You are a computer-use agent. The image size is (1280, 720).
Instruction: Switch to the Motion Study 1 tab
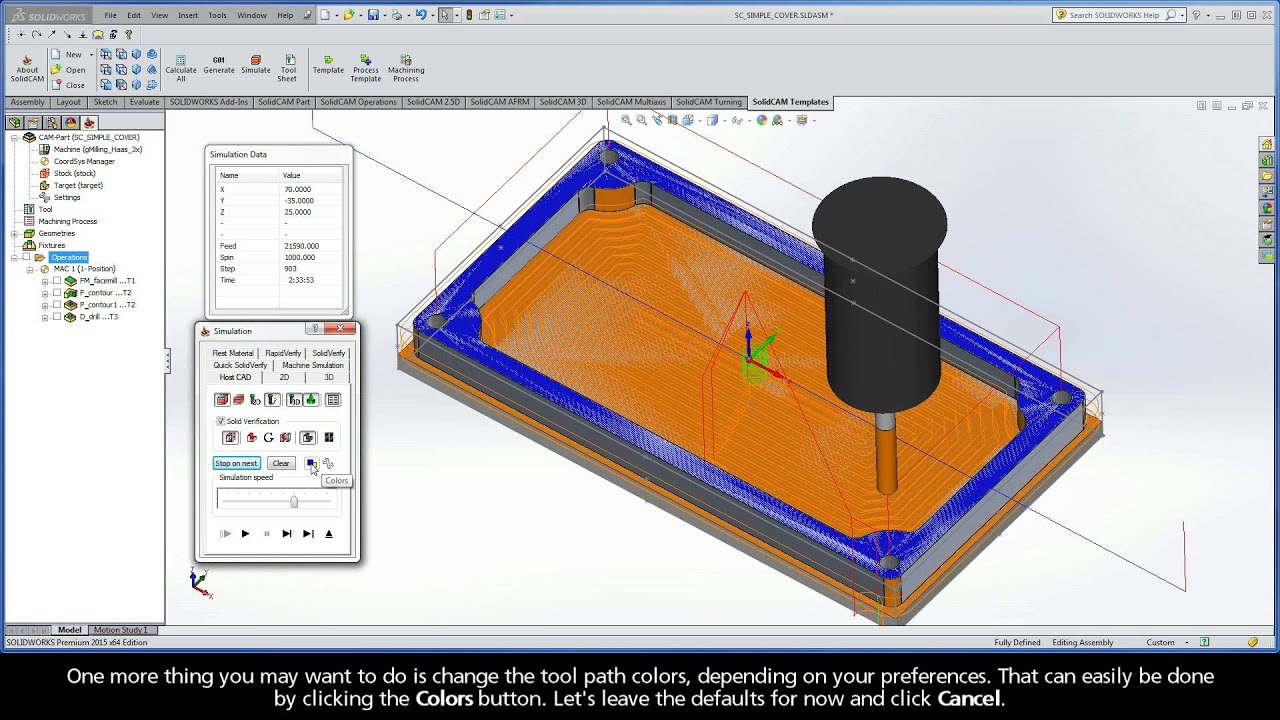click(120, 630)
